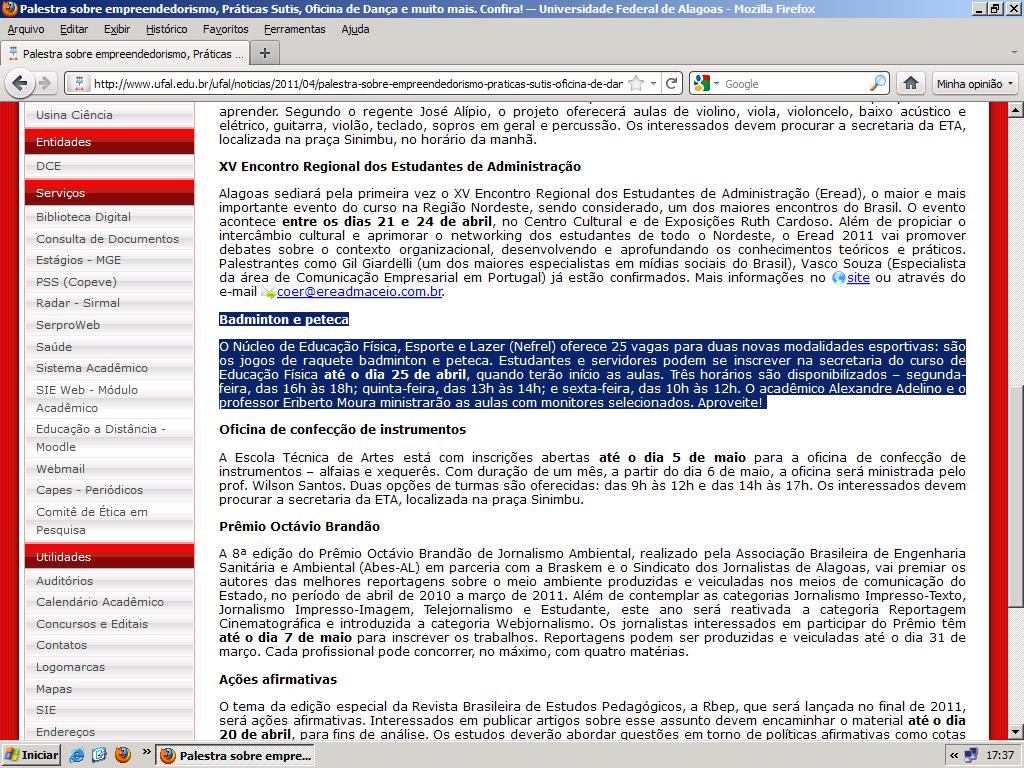Open the Ajuda menu
This screenshot has width=1024, height=768.
click(355, 29)
